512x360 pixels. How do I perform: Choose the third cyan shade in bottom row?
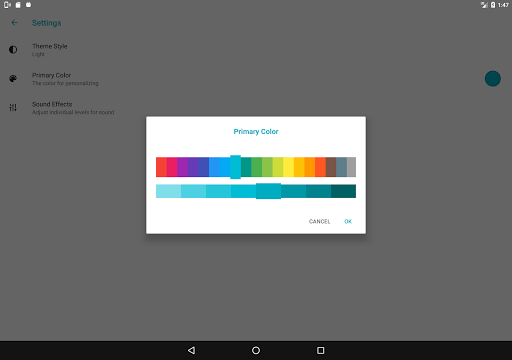218,191
